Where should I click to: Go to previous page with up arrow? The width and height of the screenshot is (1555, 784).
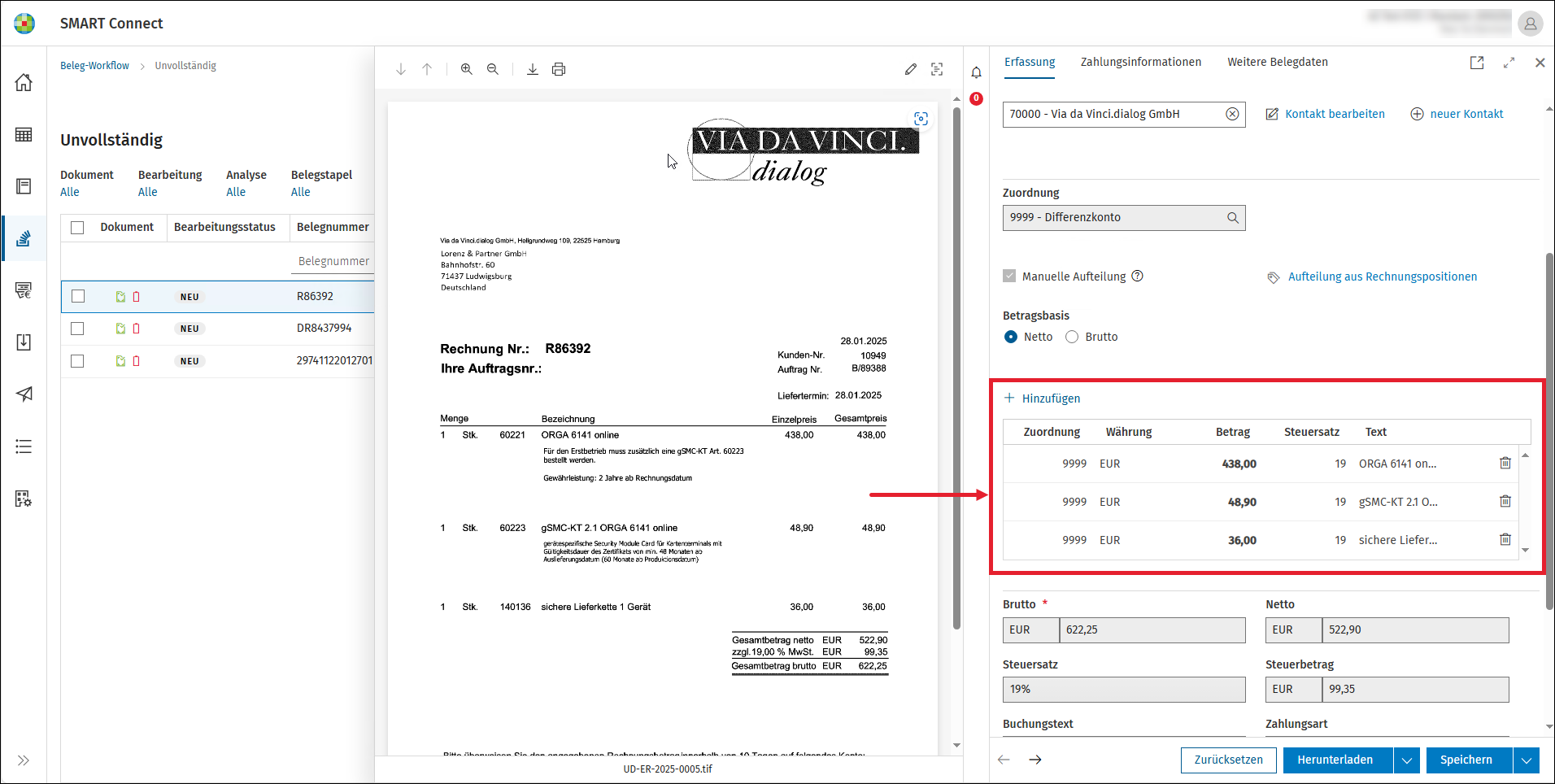(427, 69)
